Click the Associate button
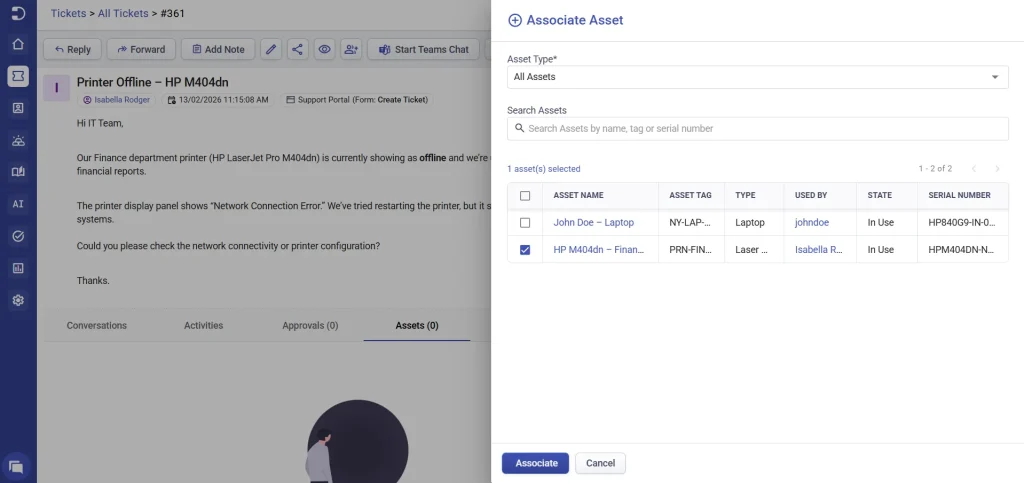 click(x=536, y=463)
